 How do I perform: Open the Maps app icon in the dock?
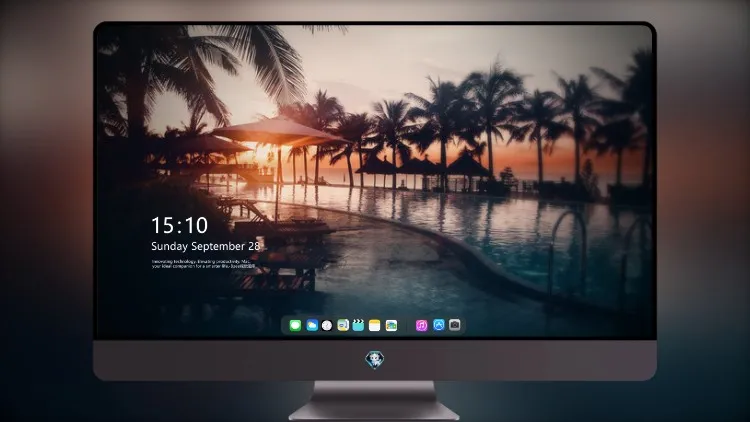click(x=343, y=325)
